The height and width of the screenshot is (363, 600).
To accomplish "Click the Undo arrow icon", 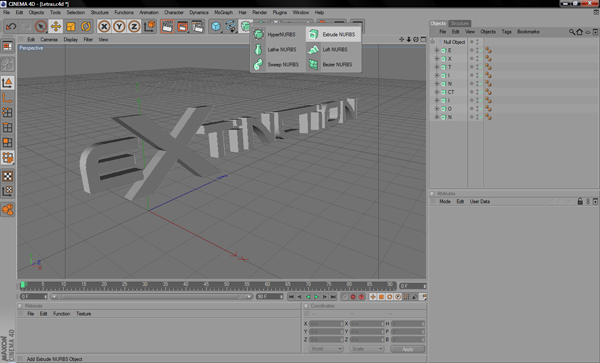I will (11, 26).
